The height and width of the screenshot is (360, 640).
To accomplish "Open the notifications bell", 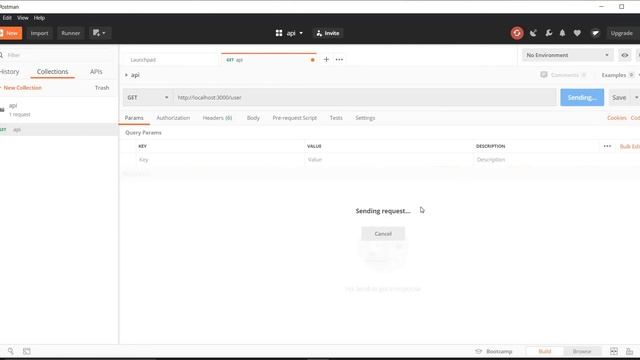I will point(562,33).
